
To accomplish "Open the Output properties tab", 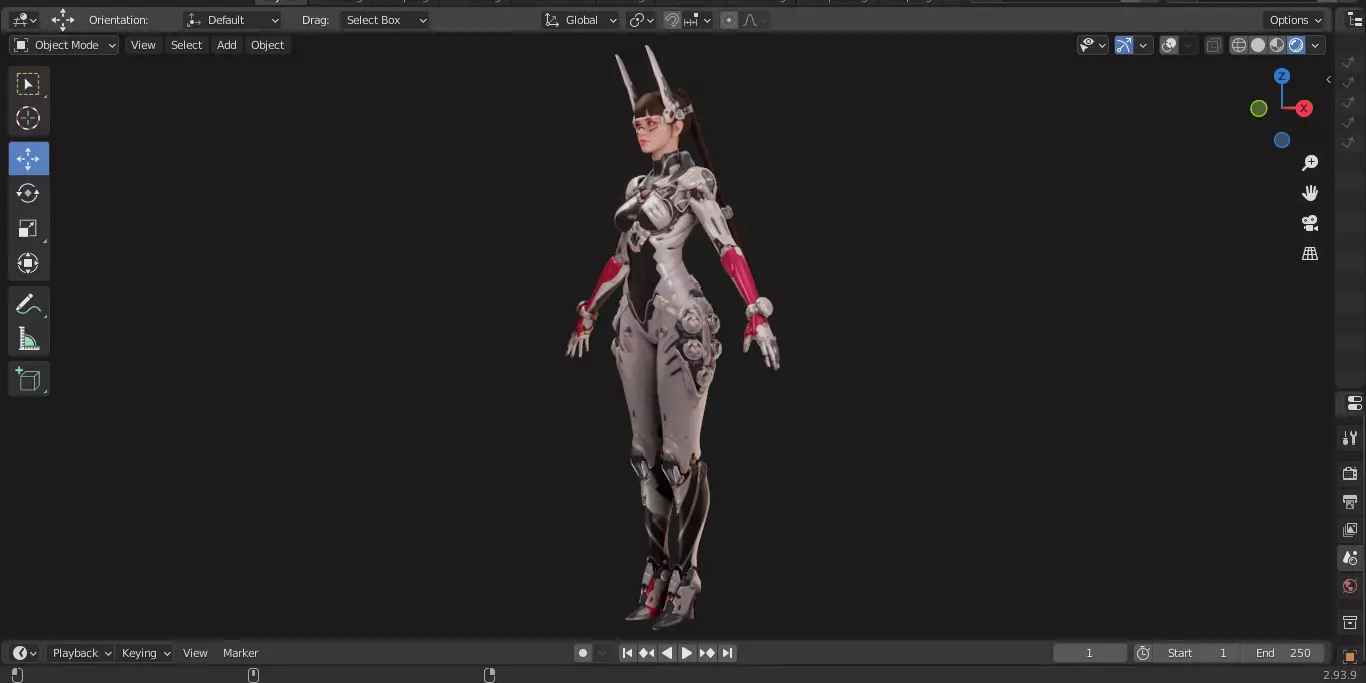I will [x=1350, y=502].
